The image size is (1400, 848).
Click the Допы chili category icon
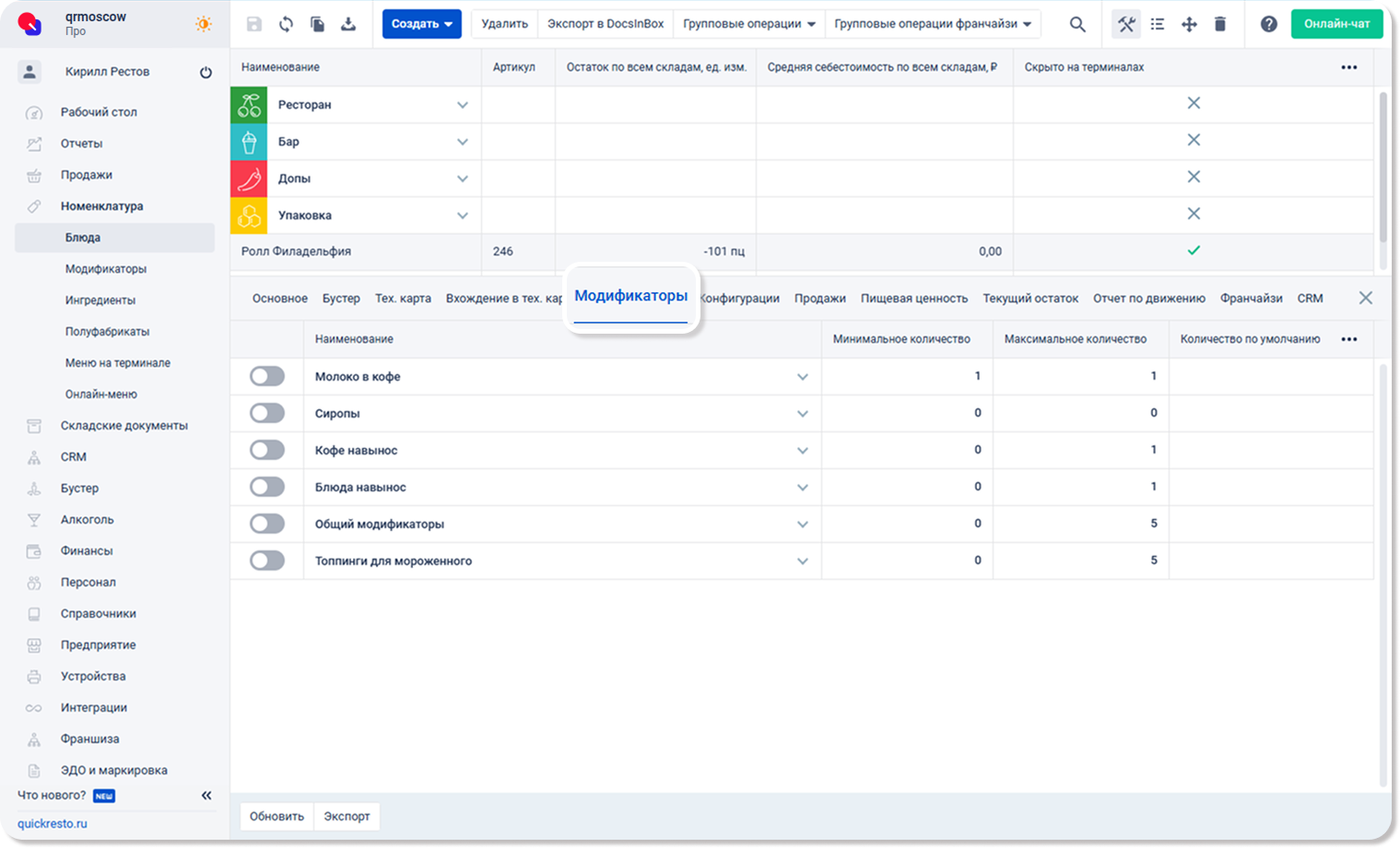(249, 179)
